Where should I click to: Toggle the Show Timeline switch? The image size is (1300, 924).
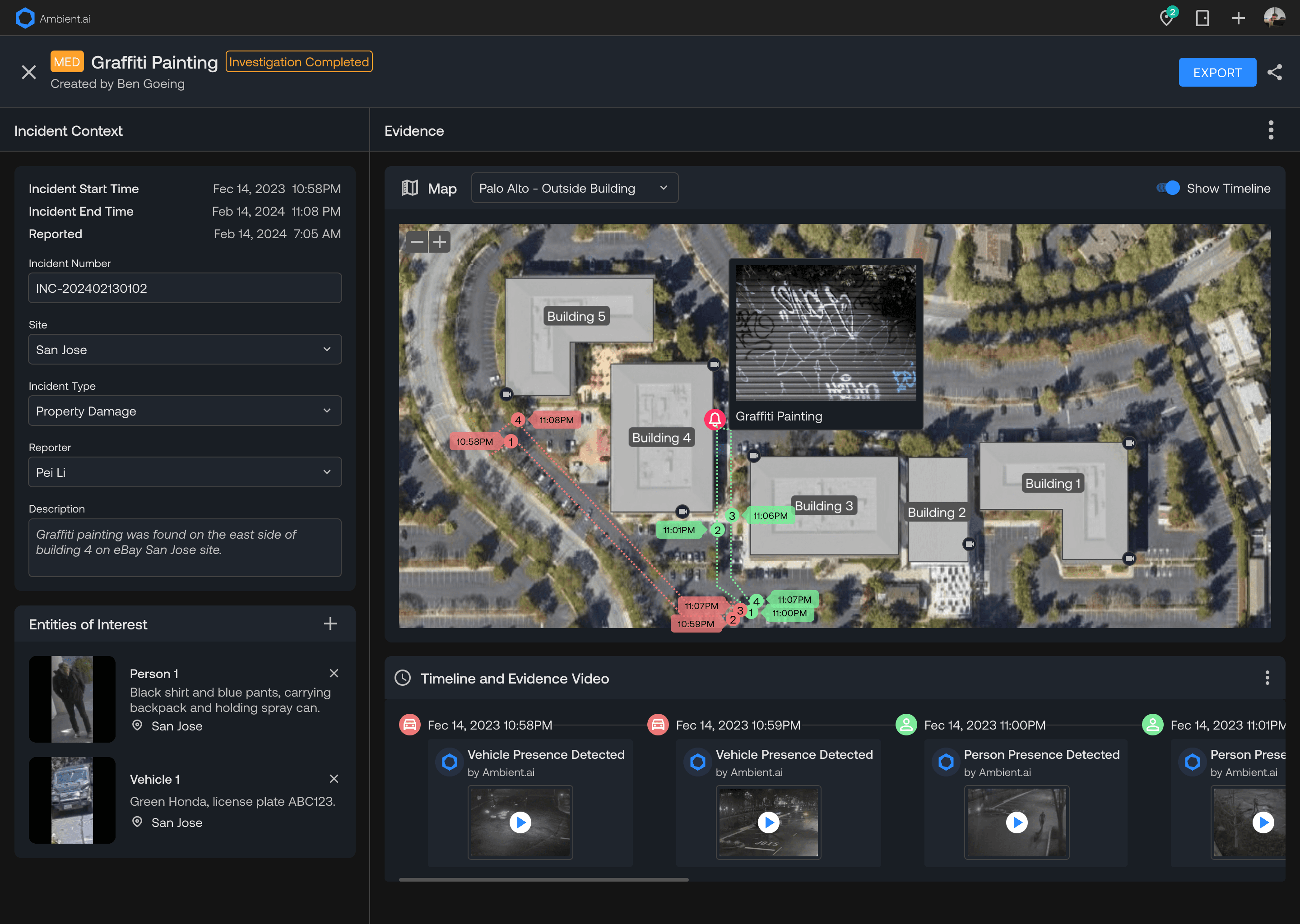tap(1168, 188)
